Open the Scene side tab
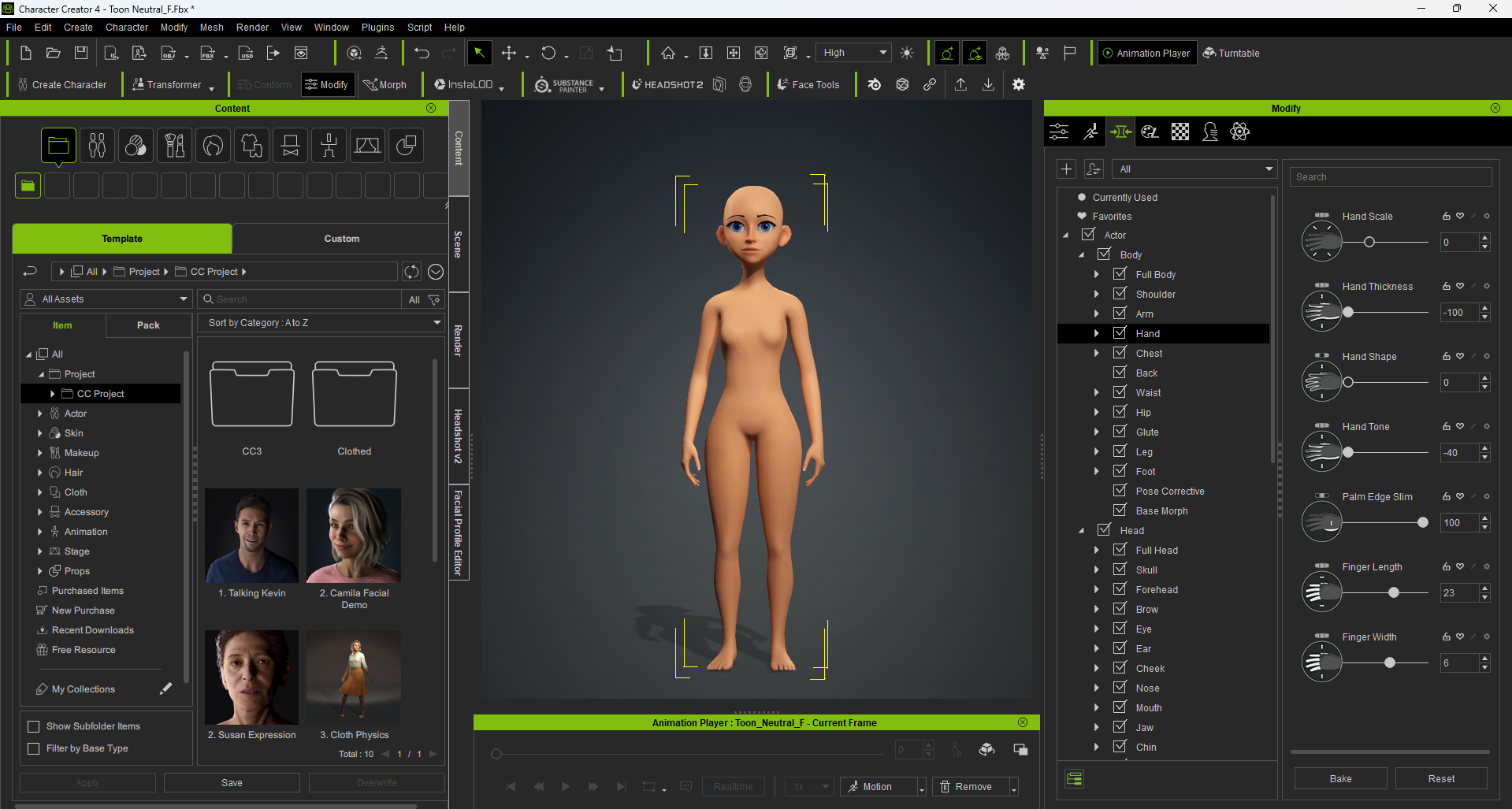This screenshot has width=1512, height=809. point(459,245)
